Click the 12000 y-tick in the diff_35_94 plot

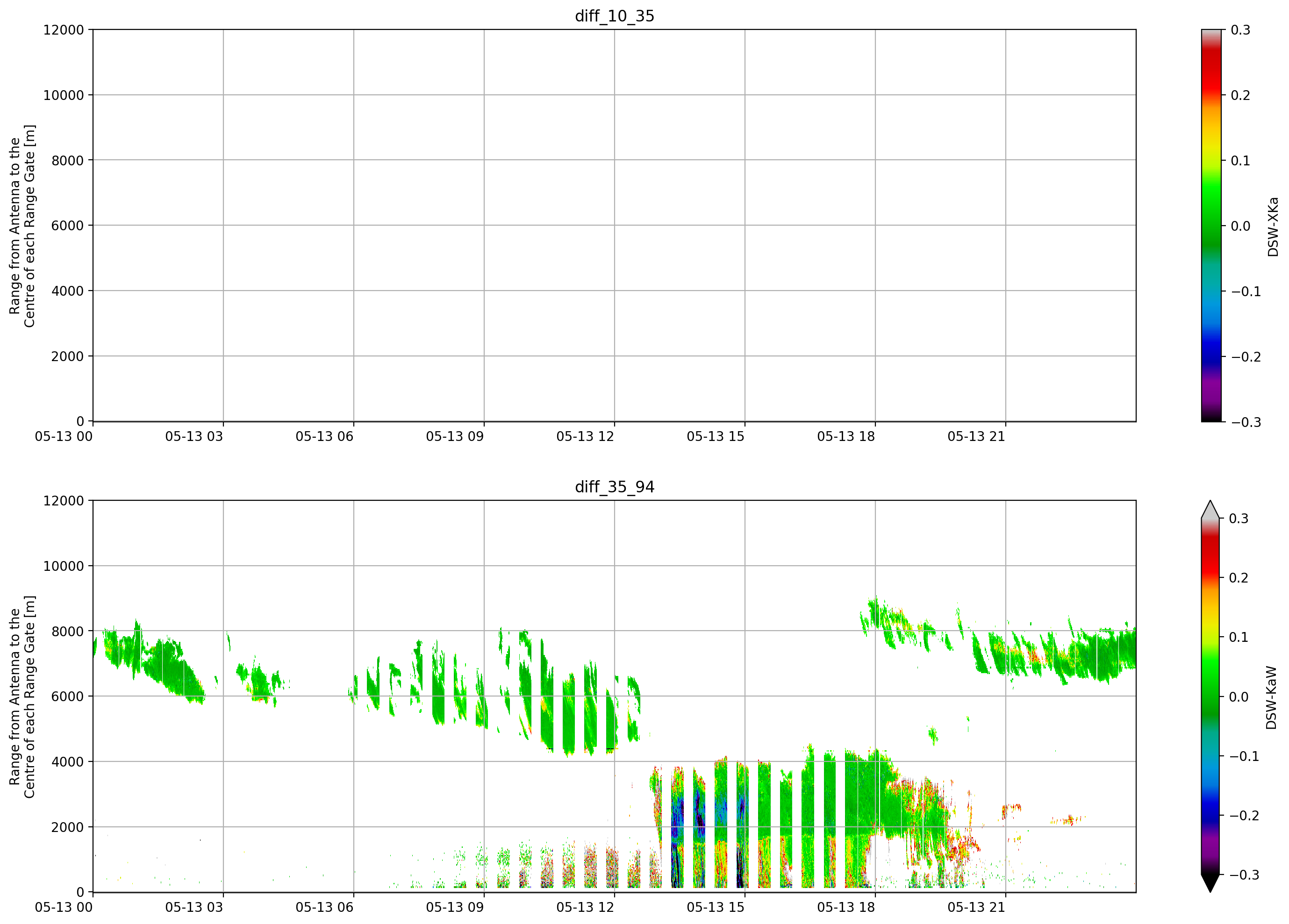64,501
